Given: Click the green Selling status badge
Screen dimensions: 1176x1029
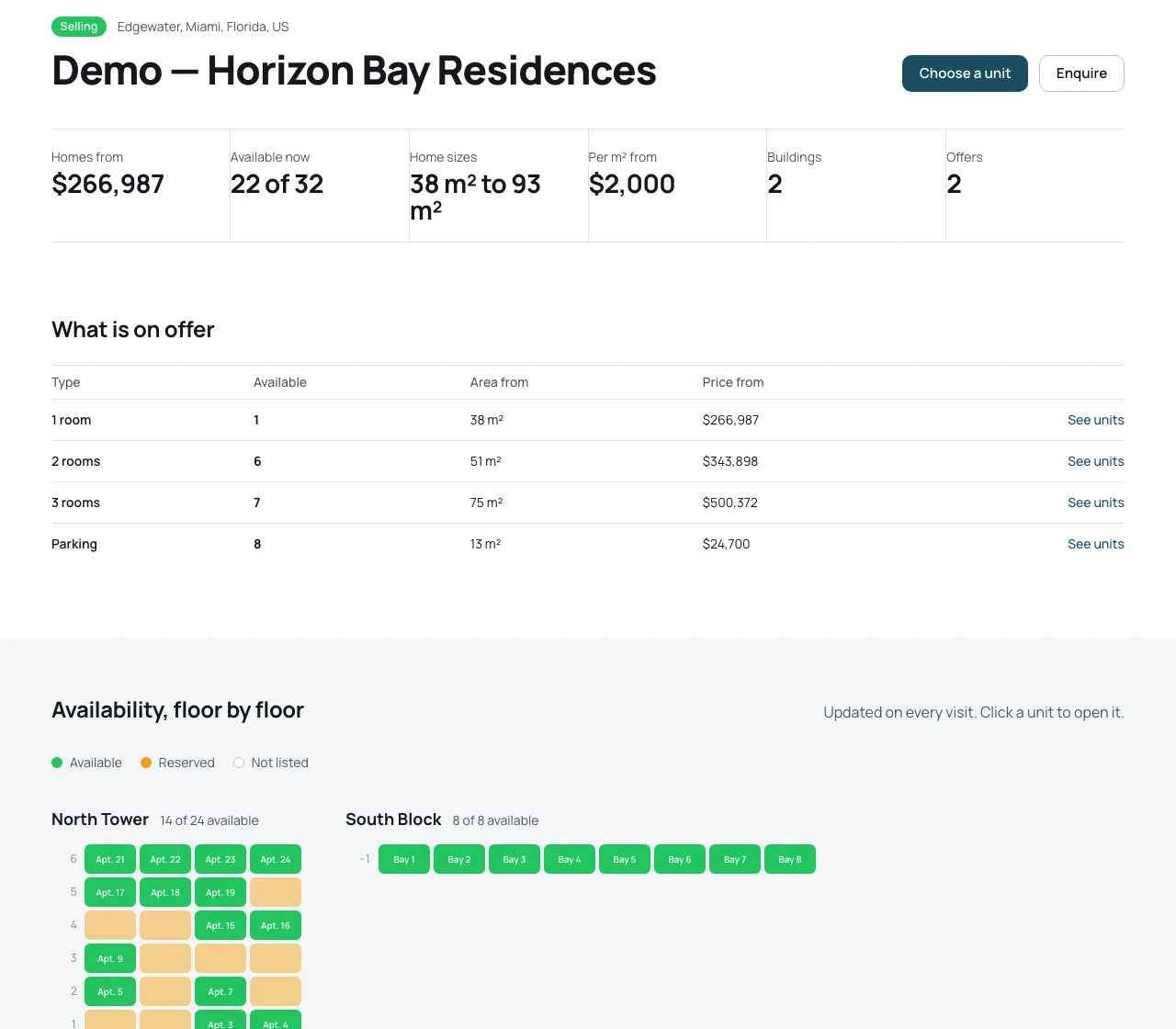Looking at the screenshot, I should pos(79,27).
